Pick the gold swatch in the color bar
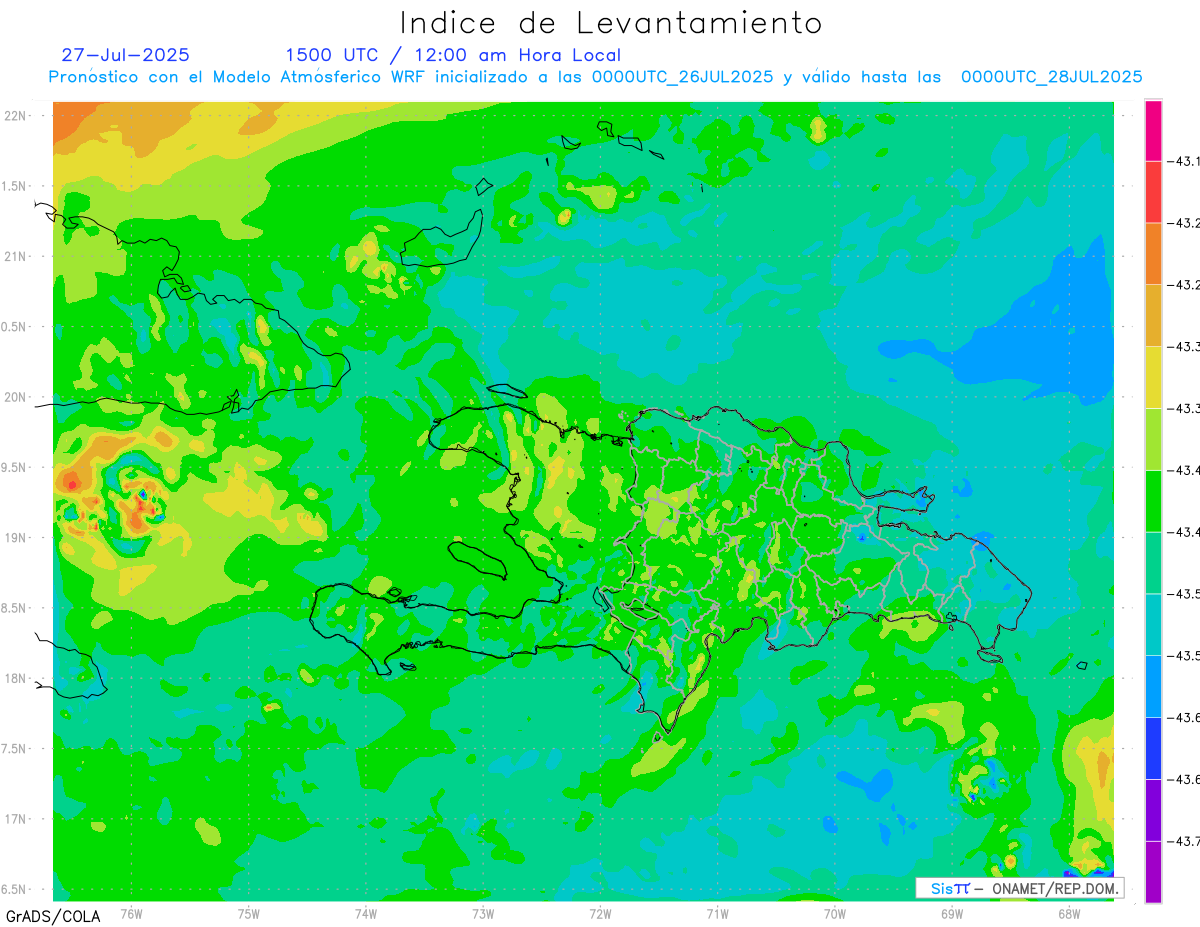1200x927 pixels. (1153, 315)
